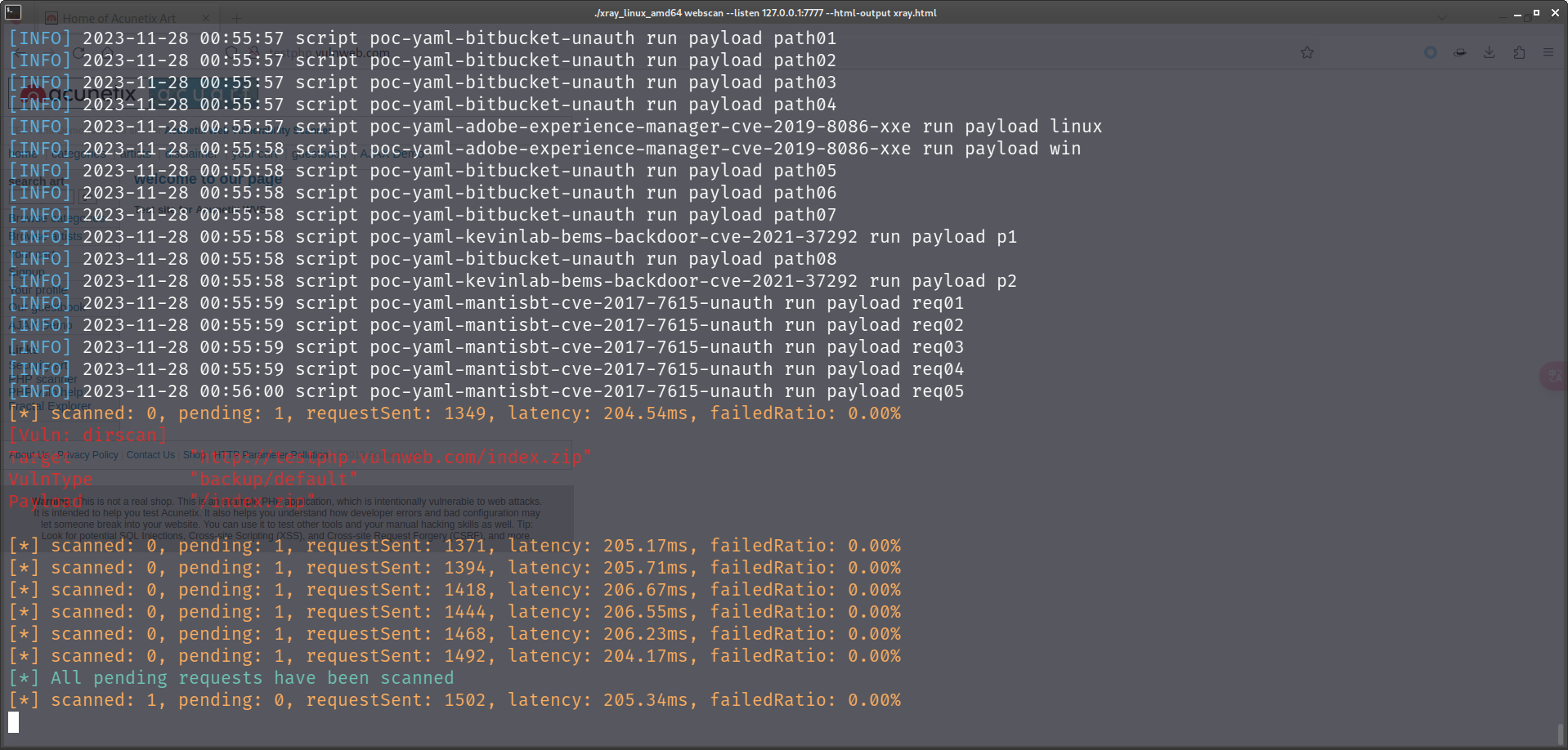Screen dimensions: 1568x750
Task: Click the 'bitbucket-unauth run payload path07' log line
Action: pyautogui.click(x=423, y=215)
